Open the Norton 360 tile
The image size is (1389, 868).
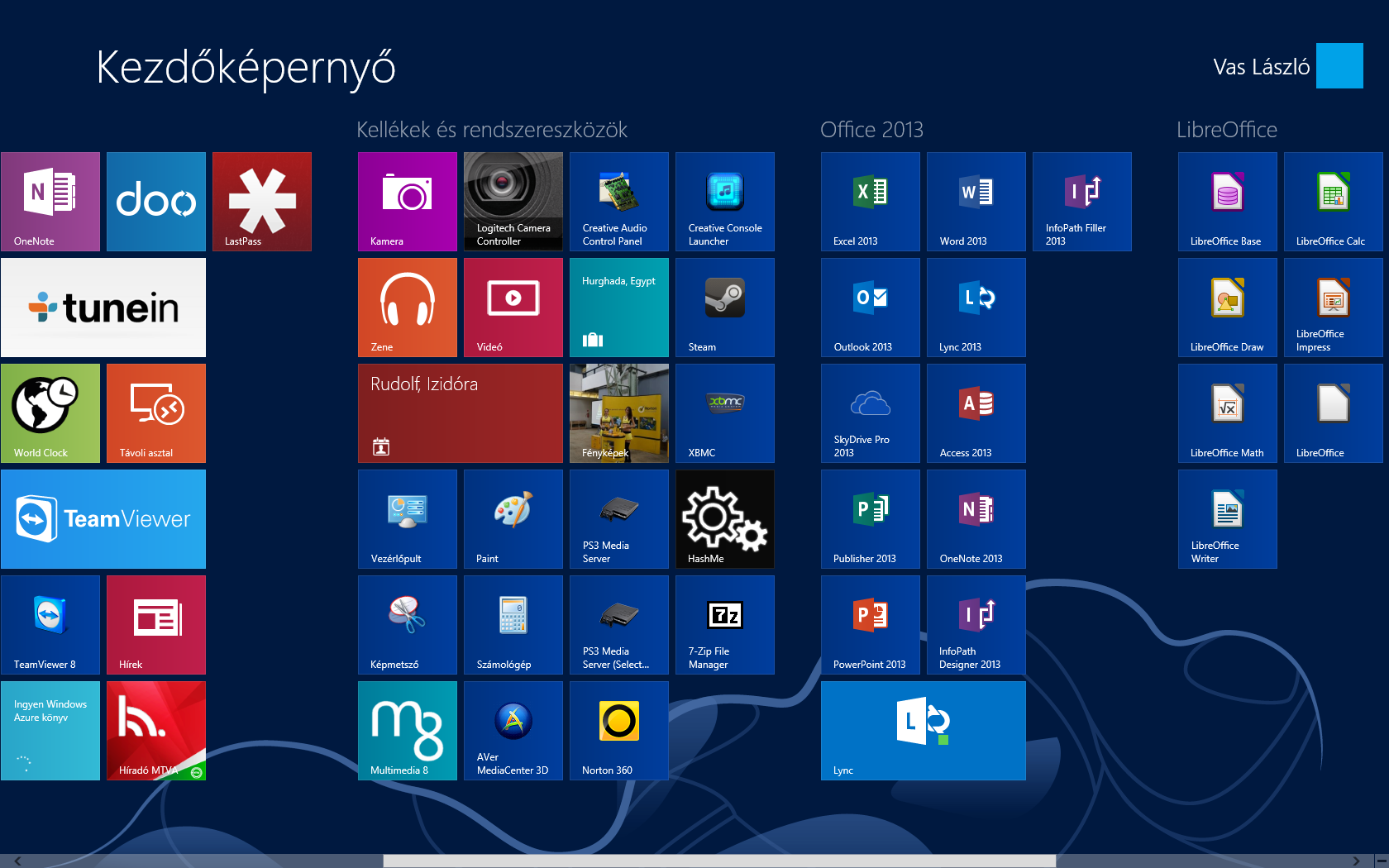[619, 731]
